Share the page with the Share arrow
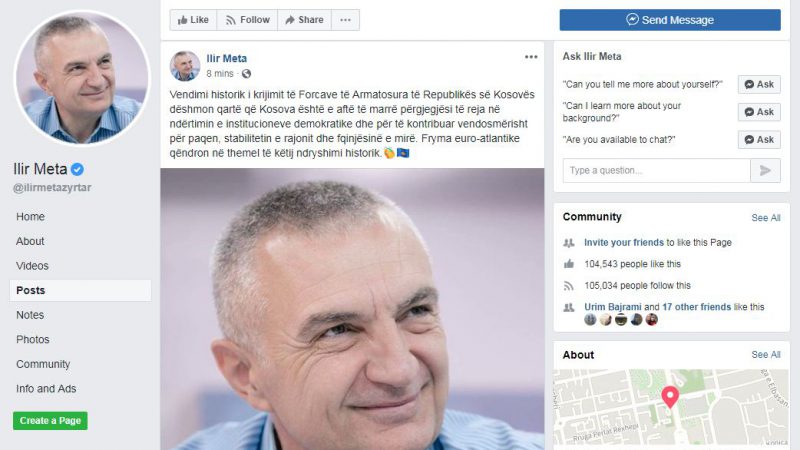The image size is (800, 450). [305, 20]
